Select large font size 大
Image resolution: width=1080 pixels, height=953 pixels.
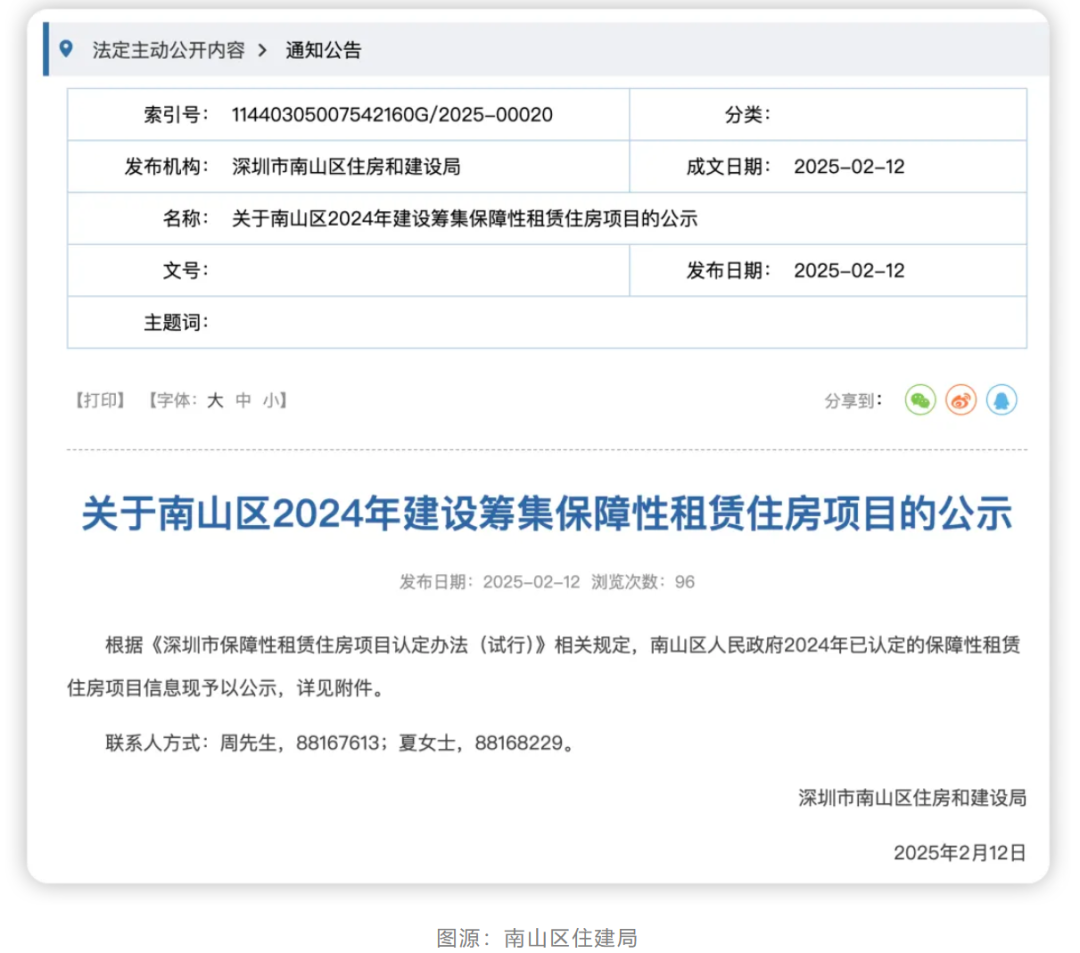(x=213, y=400)
